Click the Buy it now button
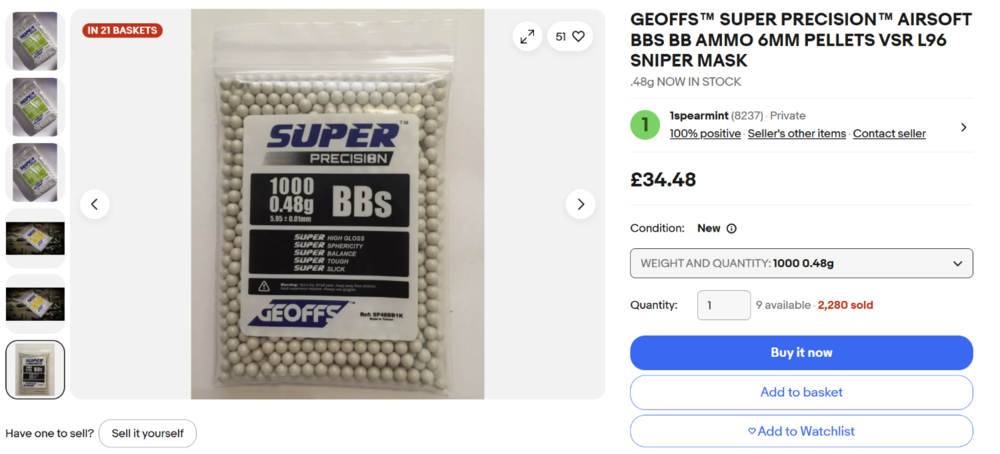Screen dimensions: 1000x454 pyautogui.click(x=801, y=352)
